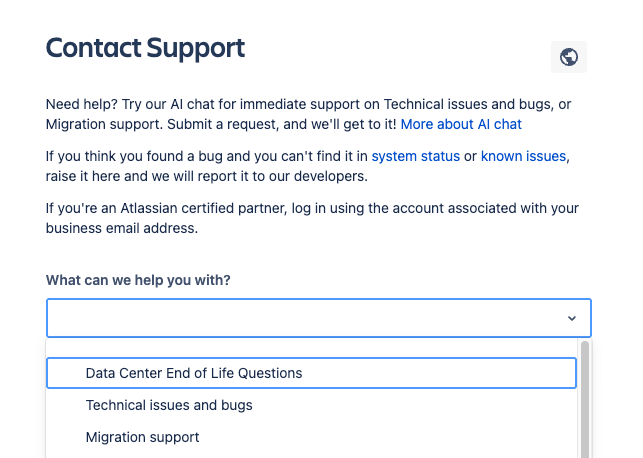Click the globe language selector icon
The height and width of the screenshot is (458, 643).
tap(568, 57)
